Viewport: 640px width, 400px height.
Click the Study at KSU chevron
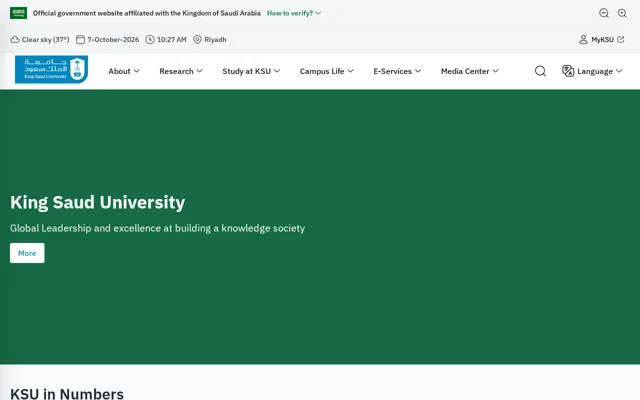click(277, 71)
